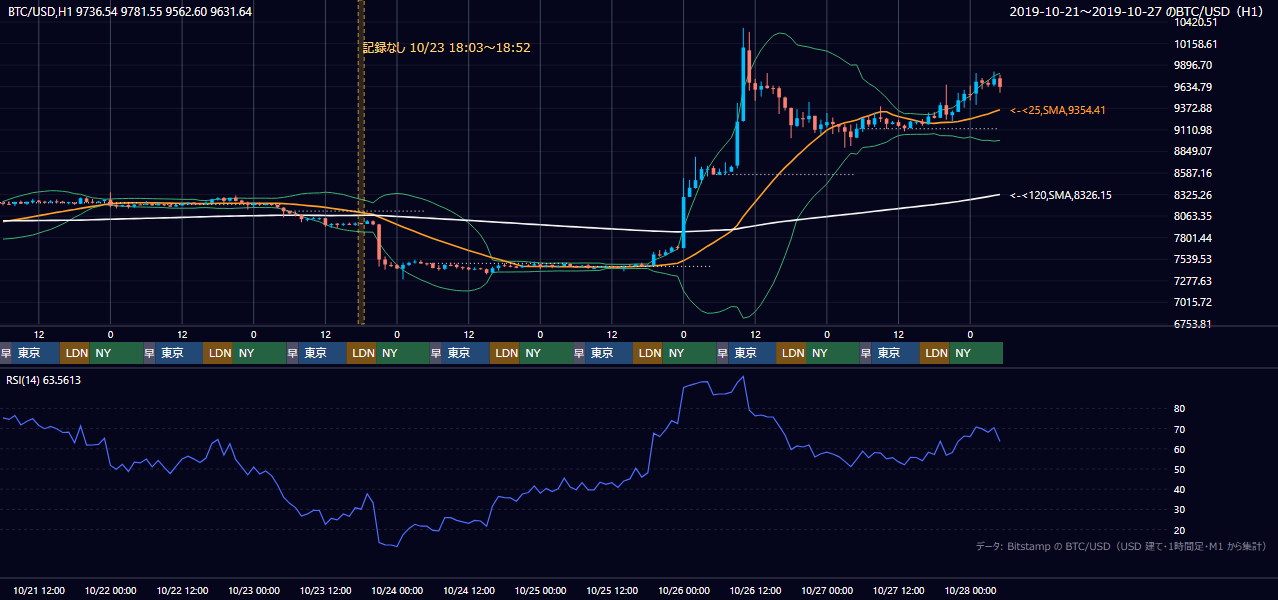Select the 10/26 12:00 time label
Image resolution: width=1278 pixels, height=600 pixels.
[755, 591]
